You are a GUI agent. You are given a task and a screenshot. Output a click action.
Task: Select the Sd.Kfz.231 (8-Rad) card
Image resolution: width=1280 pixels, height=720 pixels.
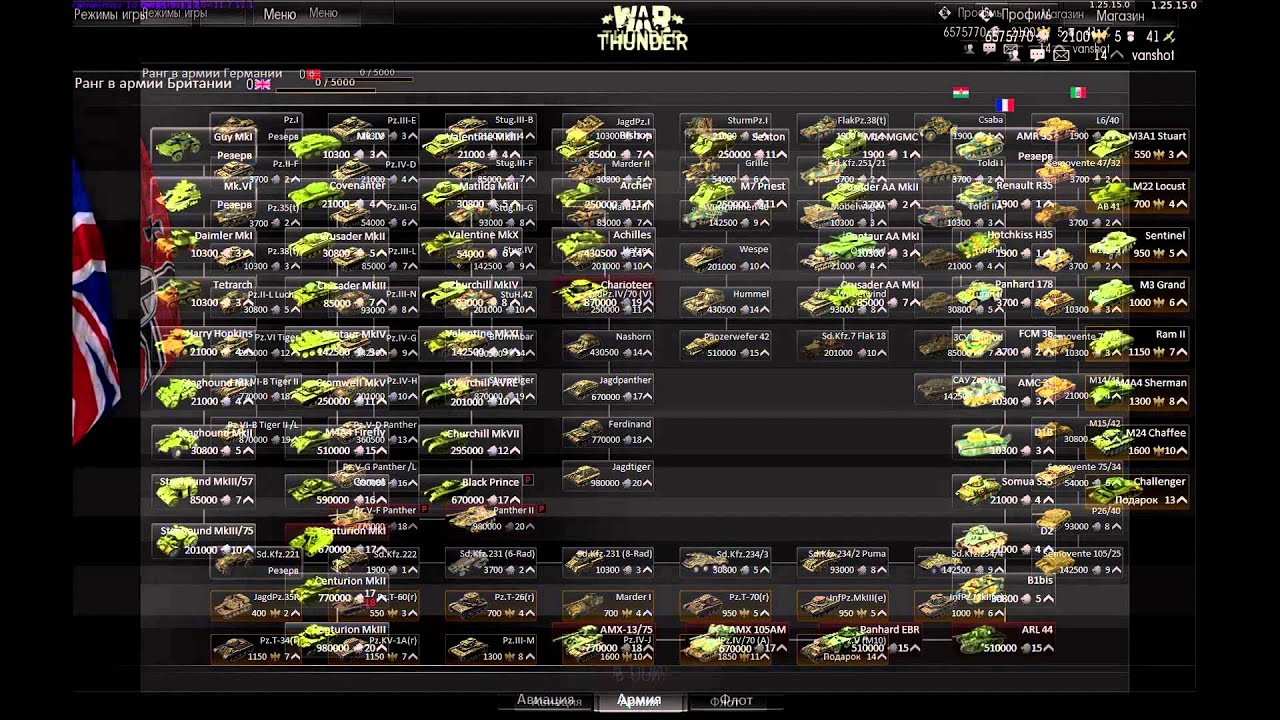608,562
